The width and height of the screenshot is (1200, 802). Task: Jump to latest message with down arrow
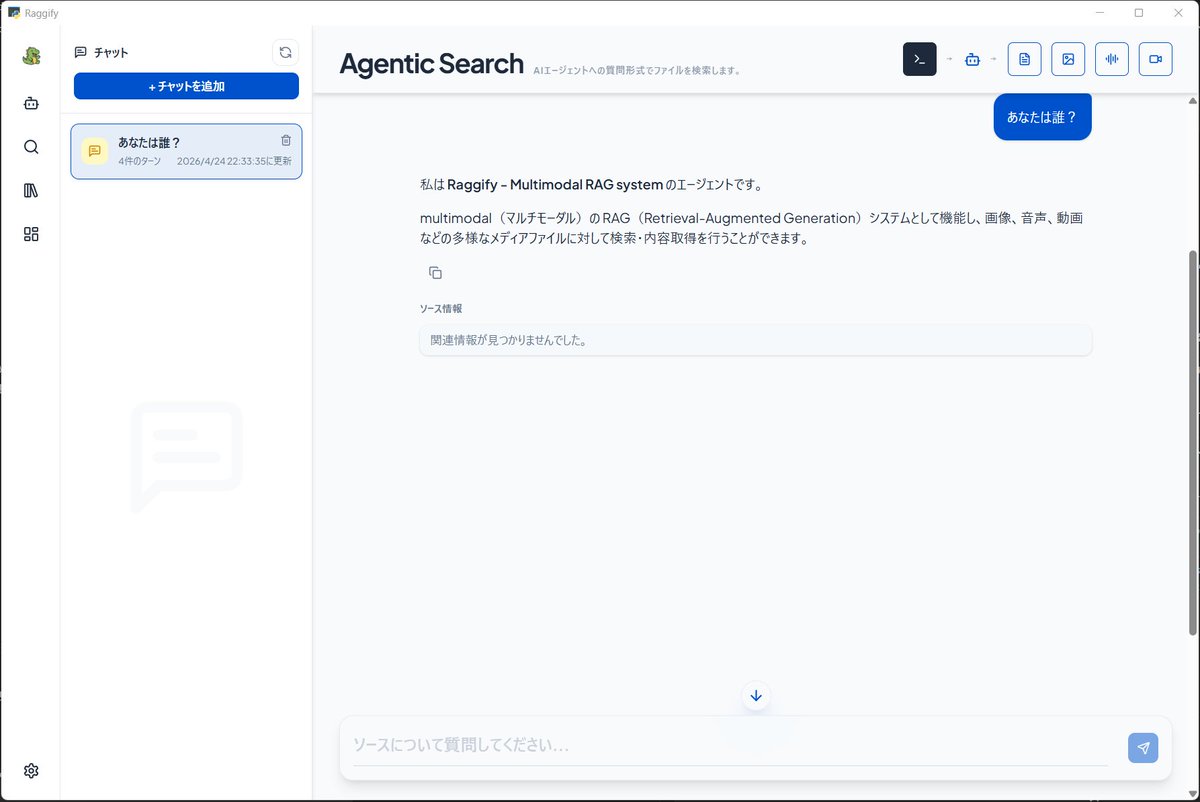click(x=756, y=696)
